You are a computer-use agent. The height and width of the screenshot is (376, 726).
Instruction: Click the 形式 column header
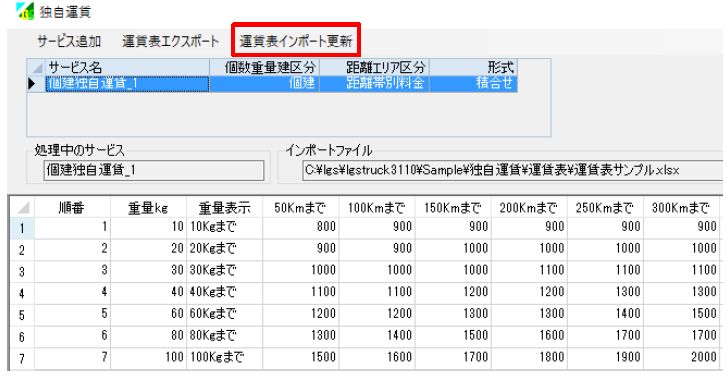(x=473, y=68)
